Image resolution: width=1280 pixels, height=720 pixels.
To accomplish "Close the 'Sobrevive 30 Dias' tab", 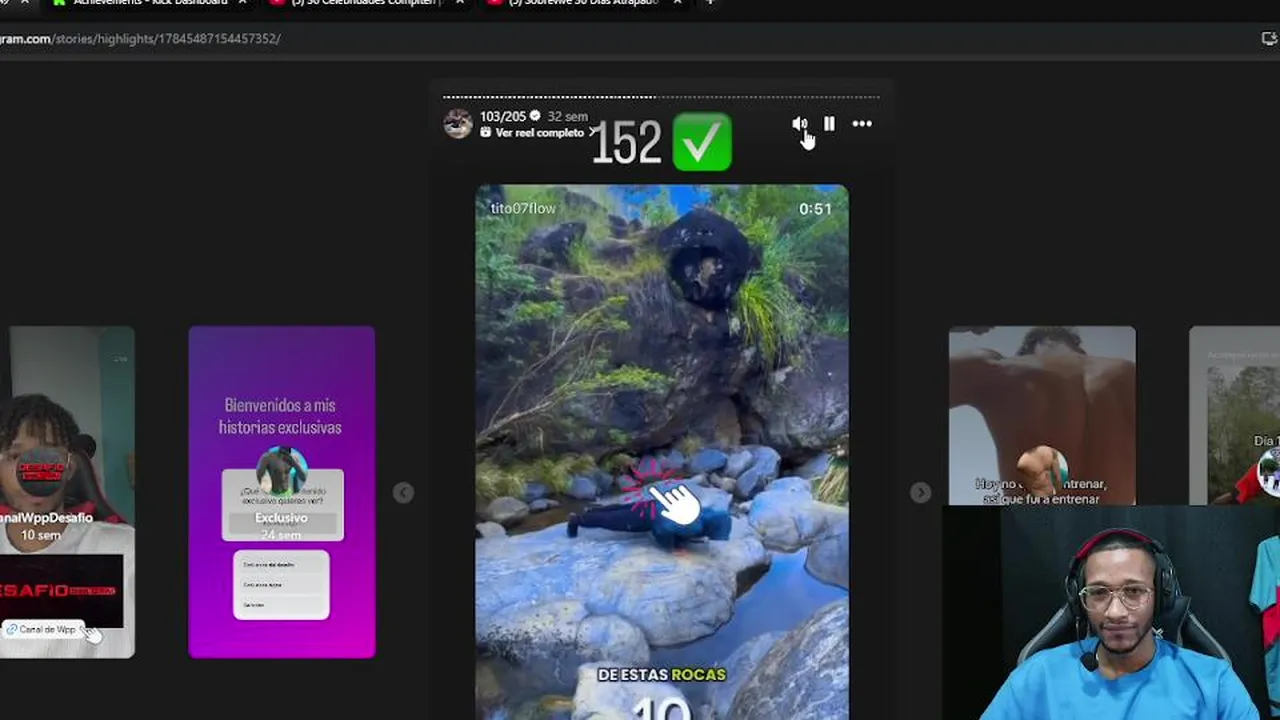I will click(x=677, y=3).
